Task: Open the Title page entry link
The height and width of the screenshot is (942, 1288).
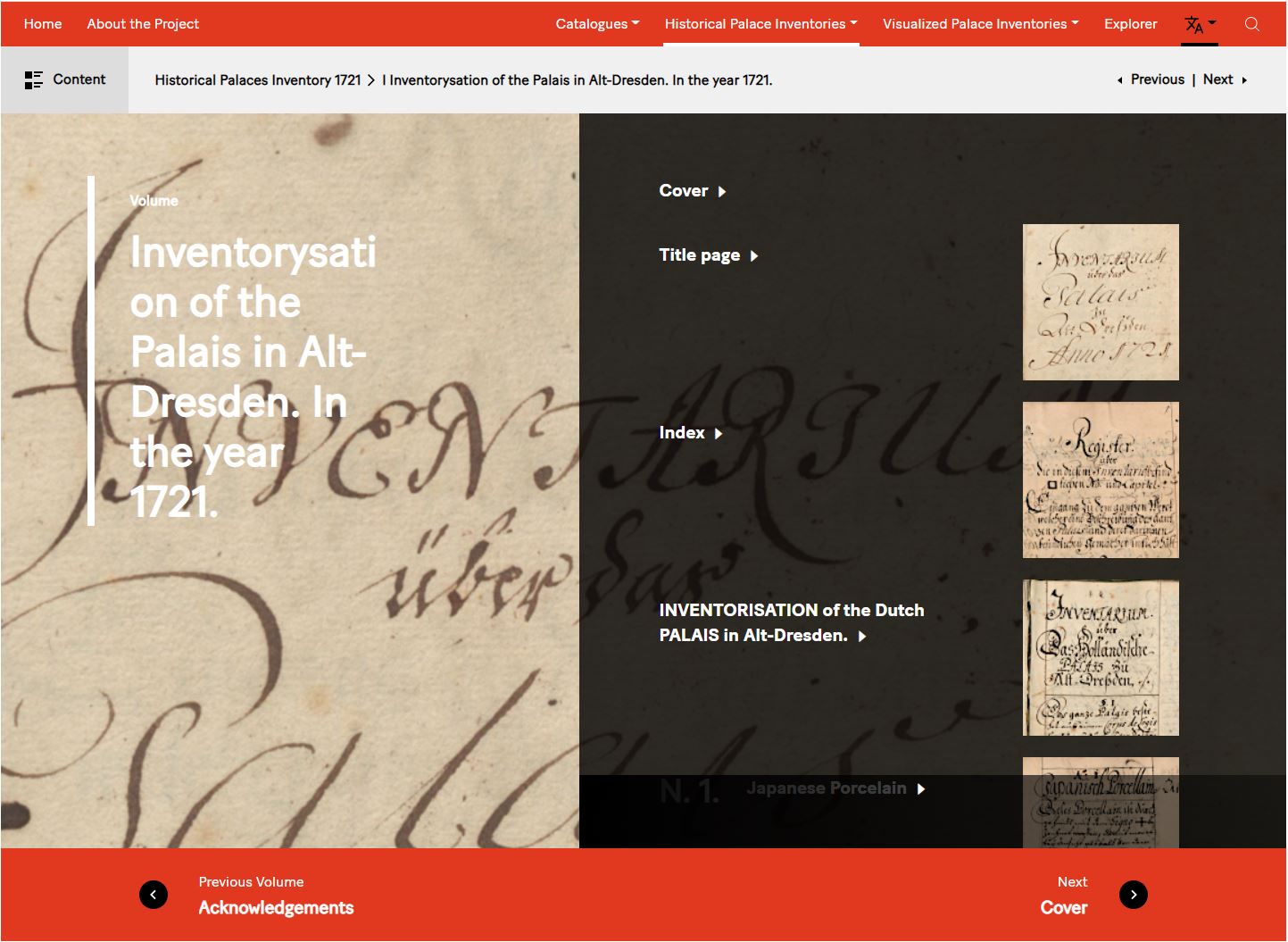Action: (x=699, y=255)
